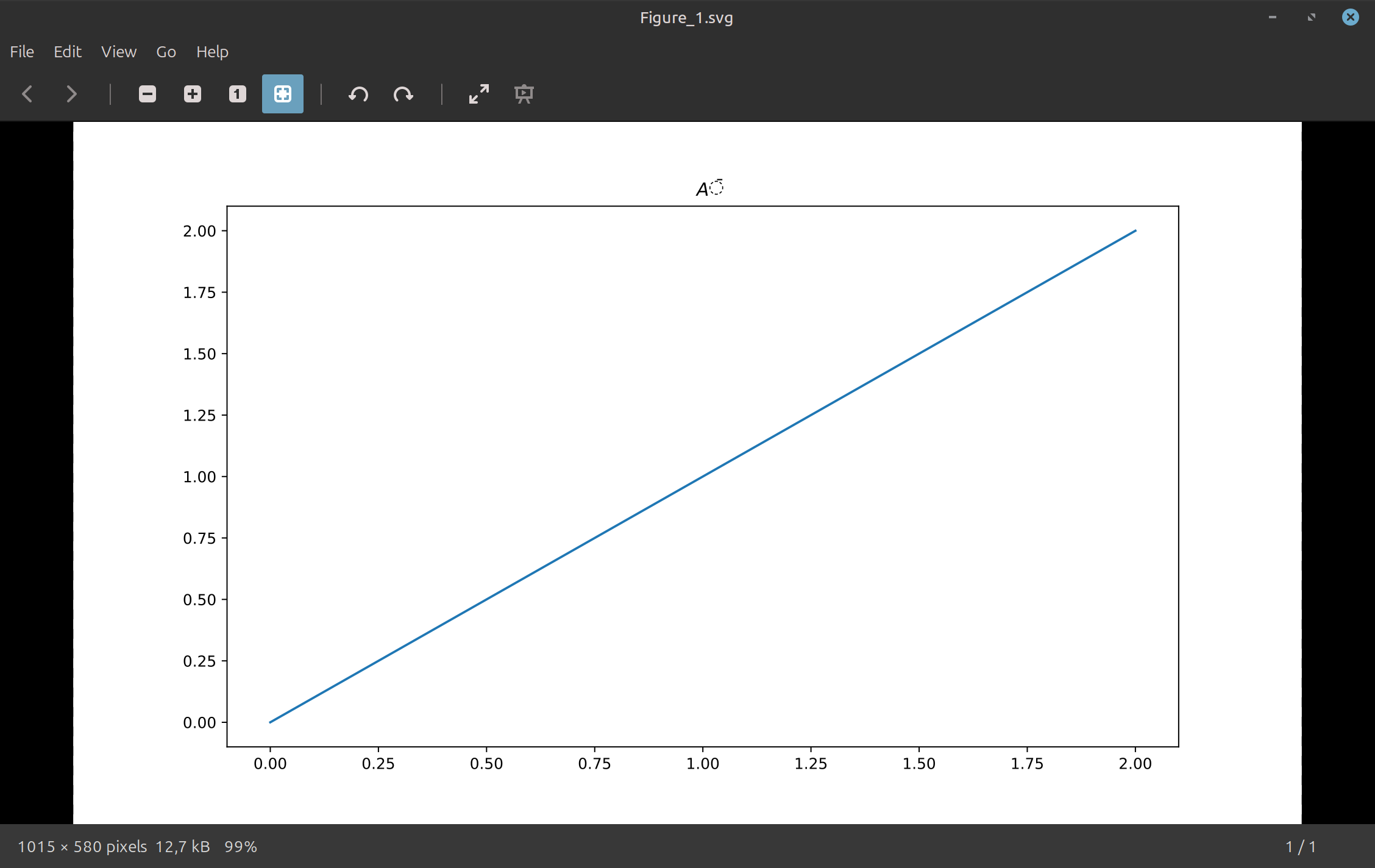Click the blue plotted line in the image

(x=703, y=477)
